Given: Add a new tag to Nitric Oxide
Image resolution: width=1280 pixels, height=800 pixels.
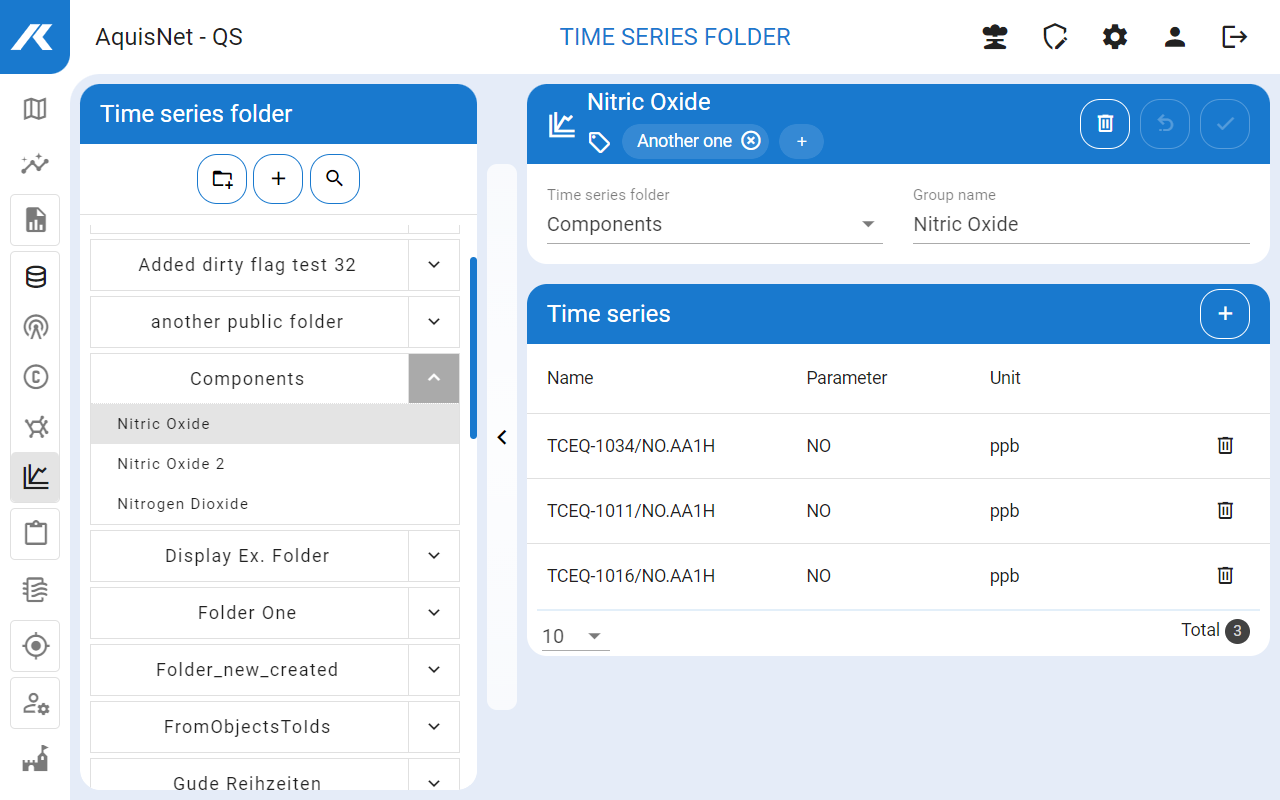Looking at the screenshot, I should pyautogui.click(x=801, y=142).
